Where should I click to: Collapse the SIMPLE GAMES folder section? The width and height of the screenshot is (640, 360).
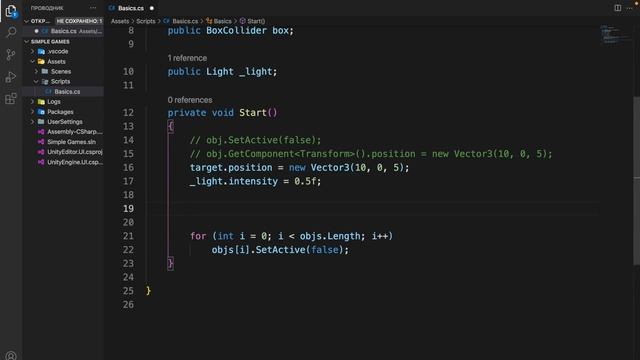point(27,42)
